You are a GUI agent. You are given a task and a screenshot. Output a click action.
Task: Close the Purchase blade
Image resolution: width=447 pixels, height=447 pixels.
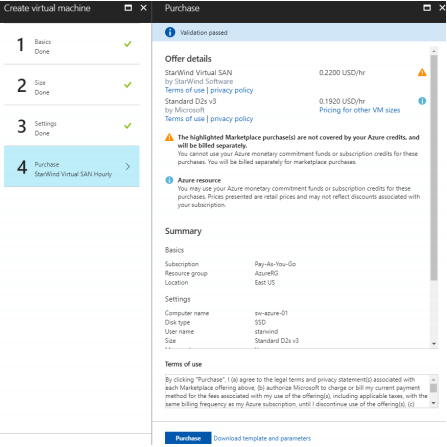[442, 8]
